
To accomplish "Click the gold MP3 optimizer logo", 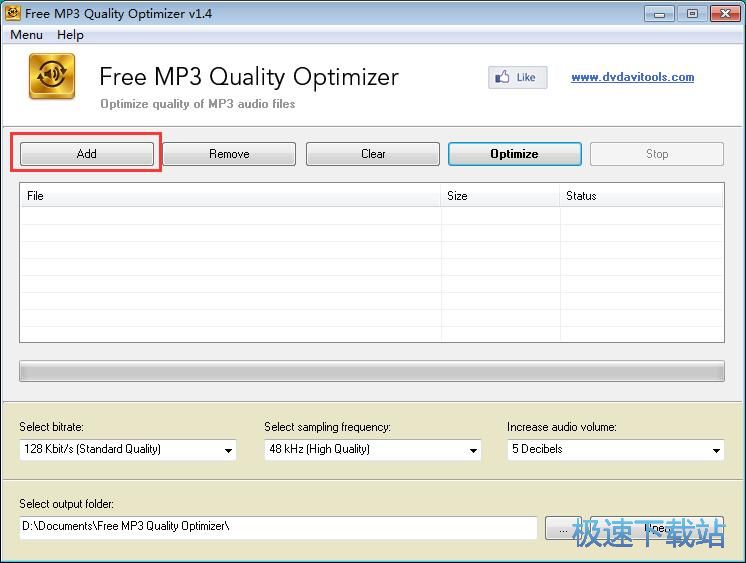I will (x=52, y=77).
